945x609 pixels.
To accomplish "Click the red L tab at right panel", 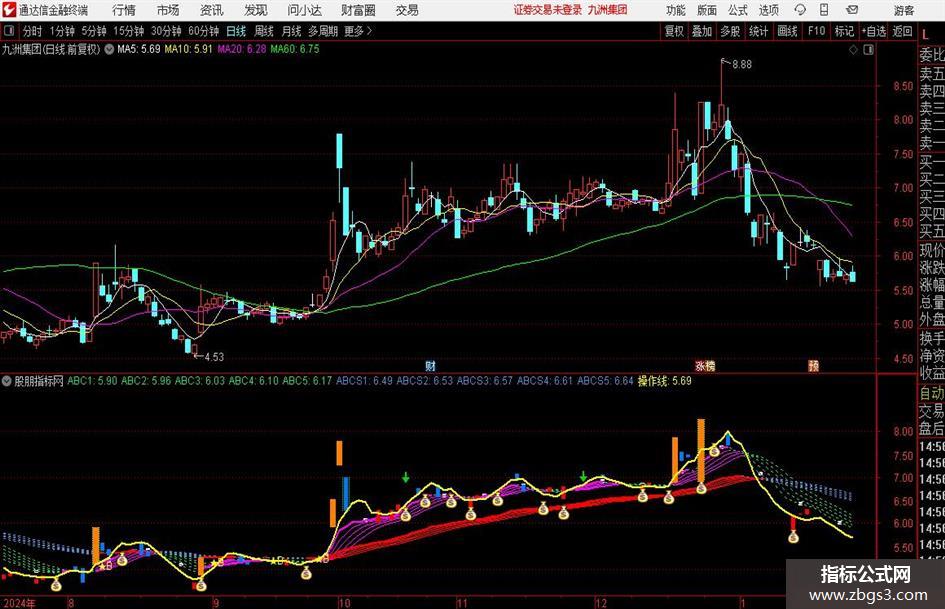I will (x=926, y=35).
